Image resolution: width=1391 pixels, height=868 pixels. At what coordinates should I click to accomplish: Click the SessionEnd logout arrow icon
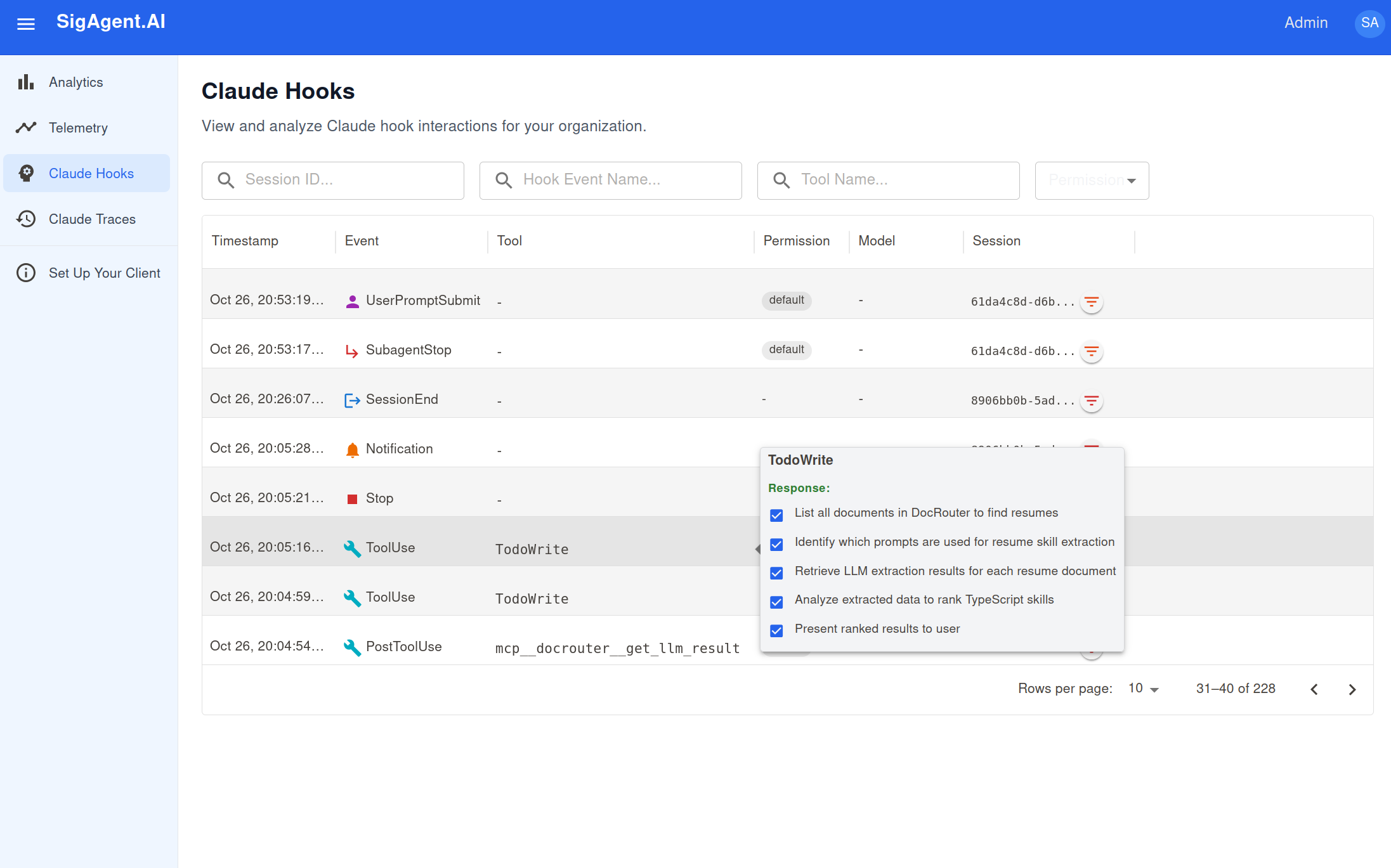351,399
